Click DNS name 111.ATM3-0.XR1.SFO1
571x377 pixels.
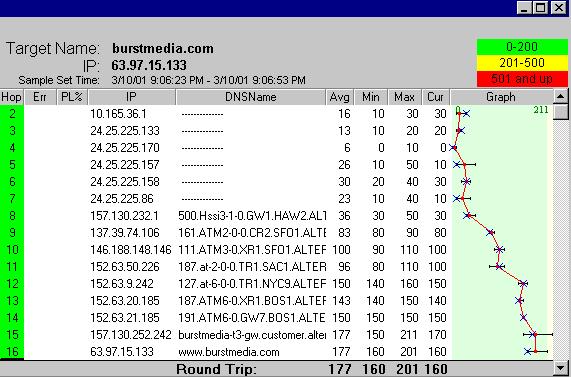[x=252, y=250]
